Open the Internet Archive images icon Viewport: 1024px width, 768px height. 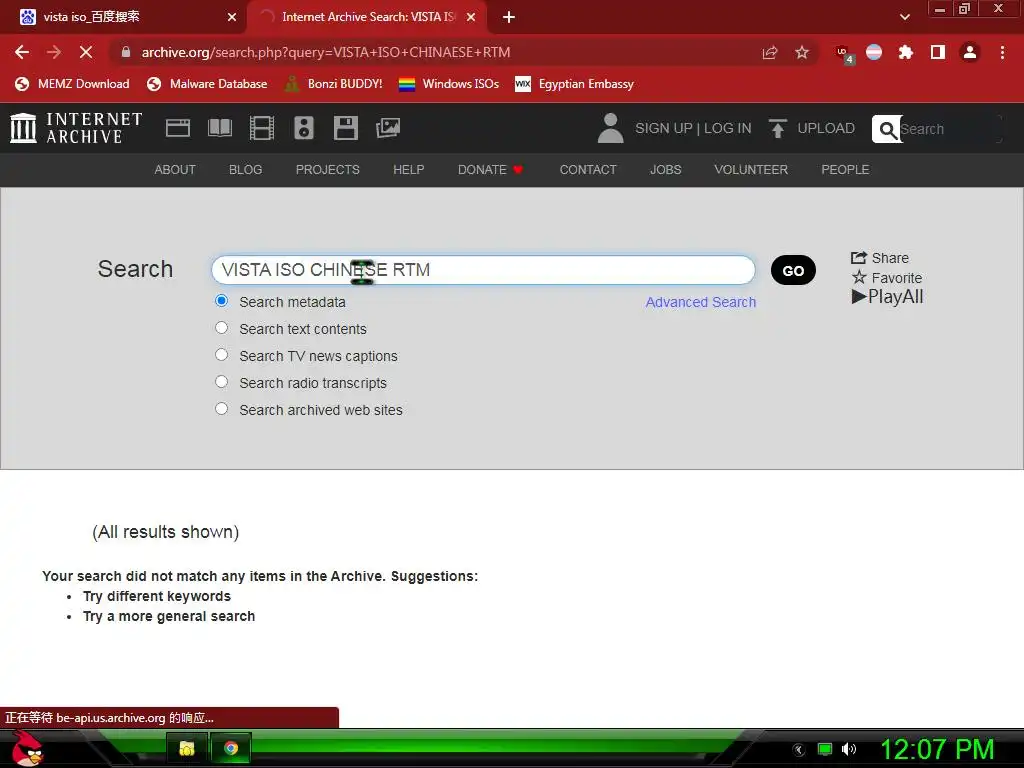point(388,128)
